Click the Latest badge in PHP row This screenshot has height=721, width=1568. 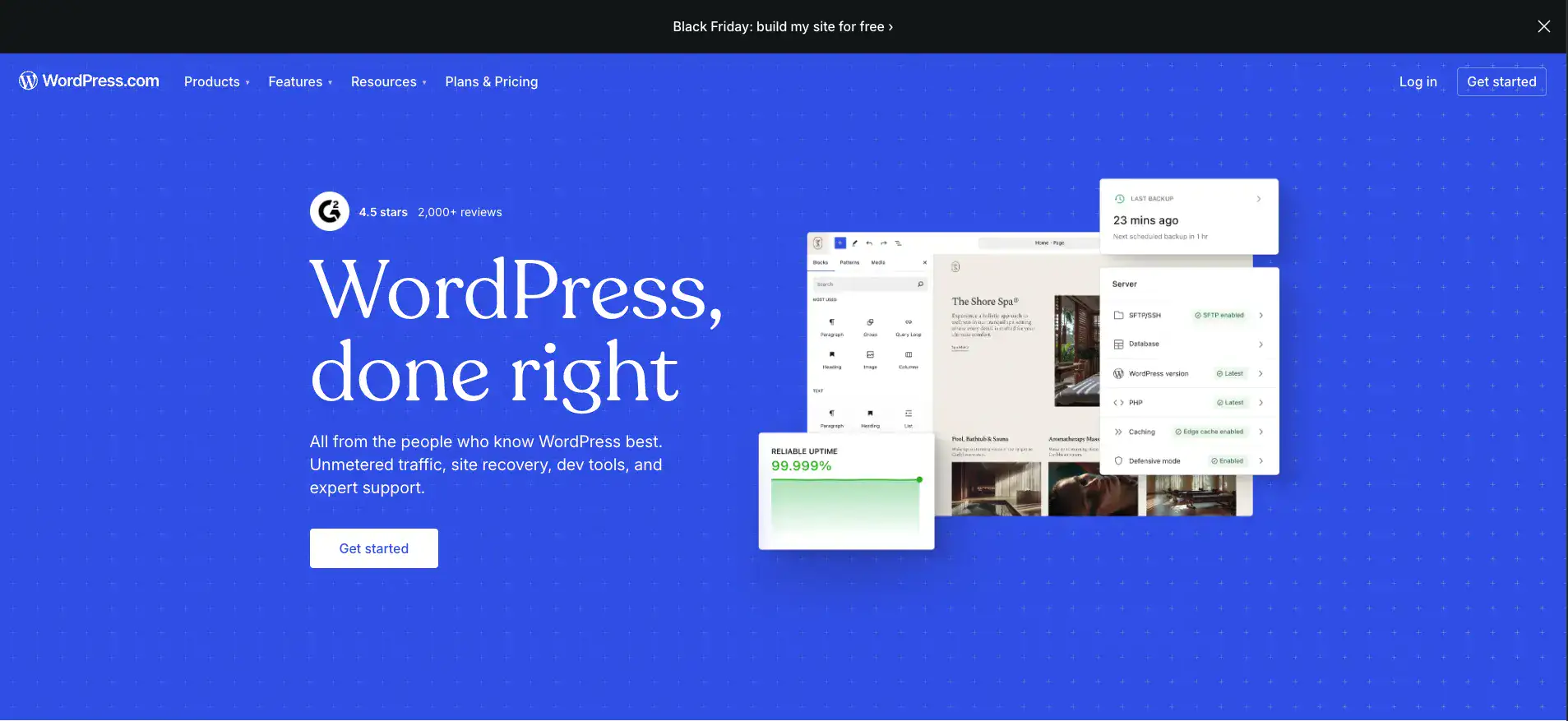click(1230, 403)
